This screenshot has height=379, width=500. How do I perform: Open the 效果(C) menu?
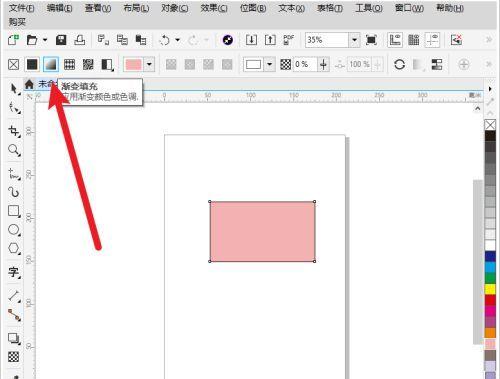click(x=214, y=8)
